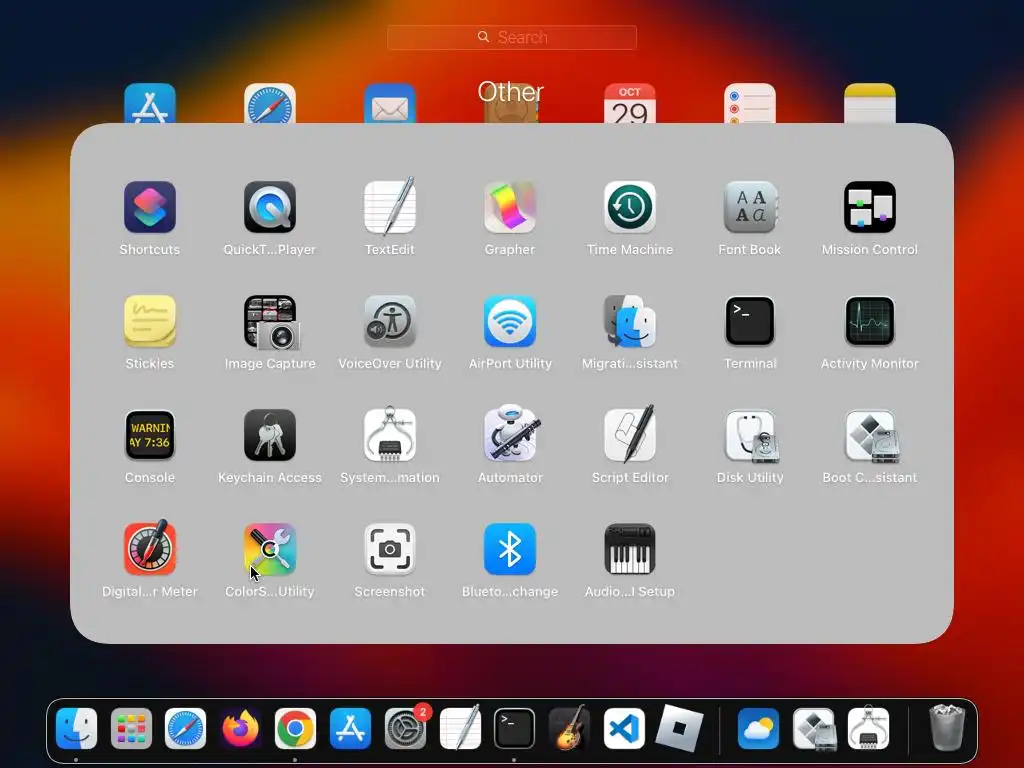Open ColorSync Utility
Image resolution: width=1024 pixels, height=768 pixels.
[270, 549]
